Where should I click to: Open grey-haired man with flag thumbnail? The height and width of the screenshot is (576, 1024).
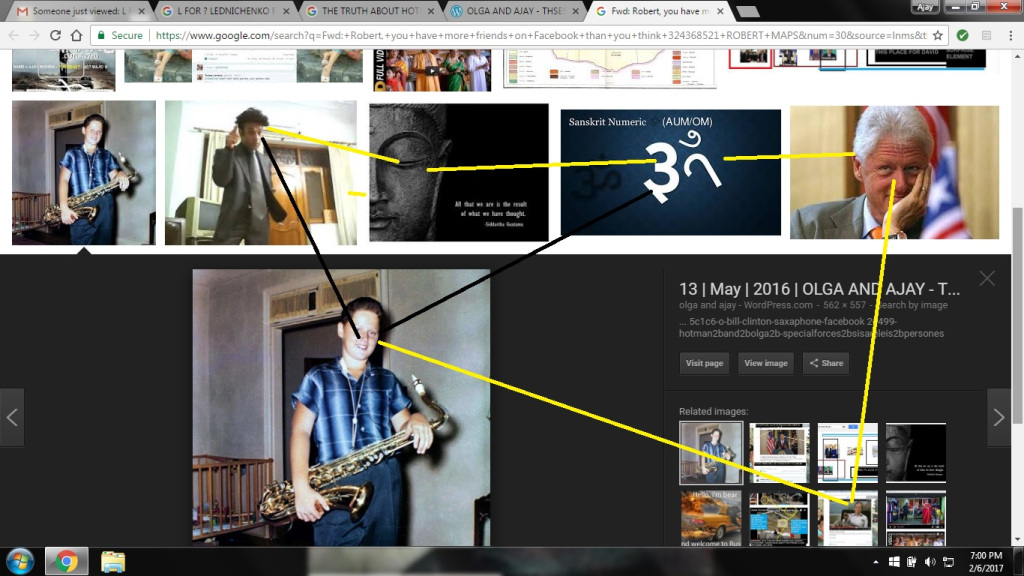coord(894,172)
